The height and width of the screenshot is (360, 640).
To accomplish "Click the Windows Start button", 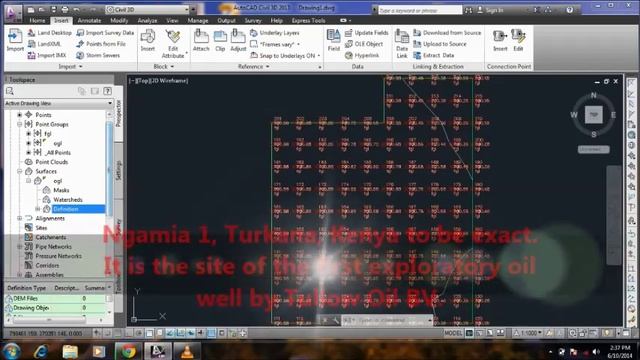I will click(11, 351).
